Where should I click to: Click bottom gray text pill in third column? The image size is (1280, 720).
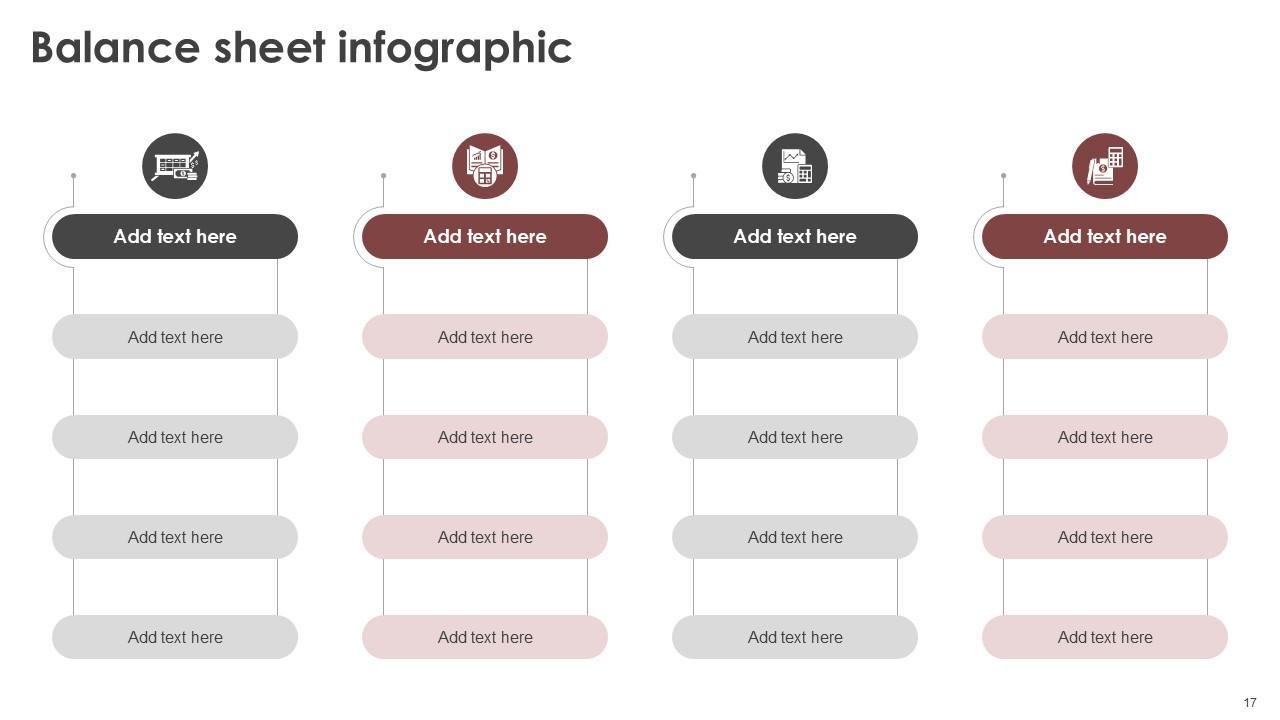tap(795, 637)
